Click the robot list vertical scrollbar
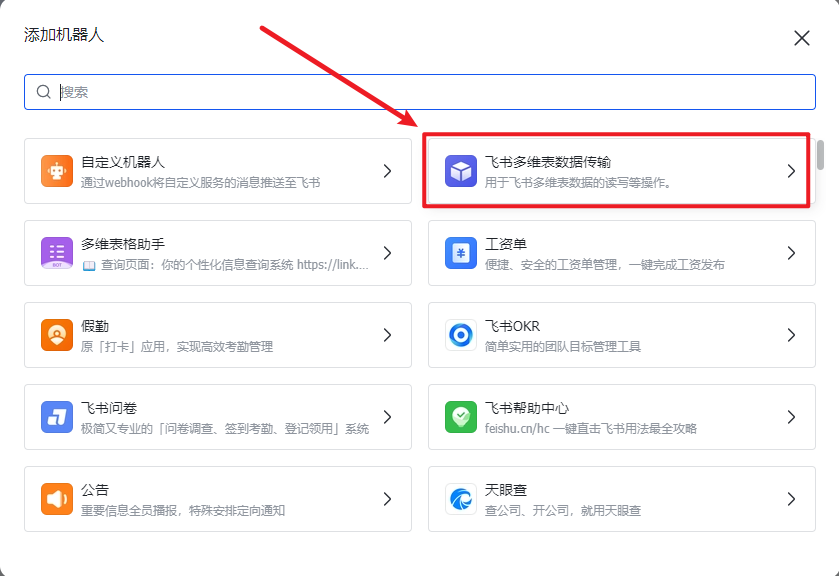Screen dimensions: 839x576 coord(820,155)
